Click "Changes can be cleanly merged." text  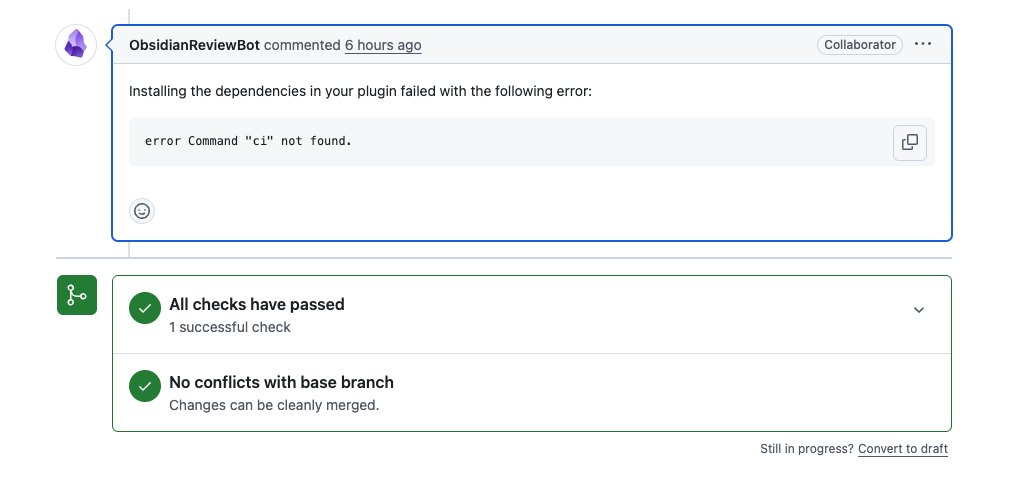tap(274, 405)
